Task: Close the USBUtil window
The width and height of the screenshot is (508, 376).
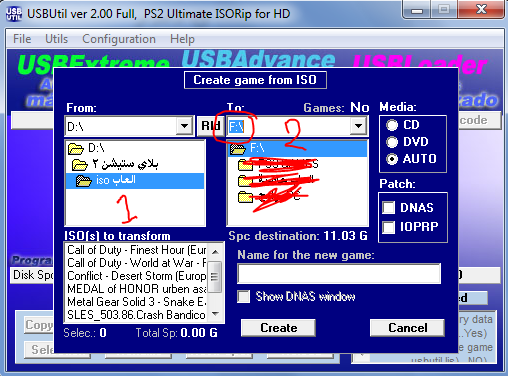Action: 481,10
